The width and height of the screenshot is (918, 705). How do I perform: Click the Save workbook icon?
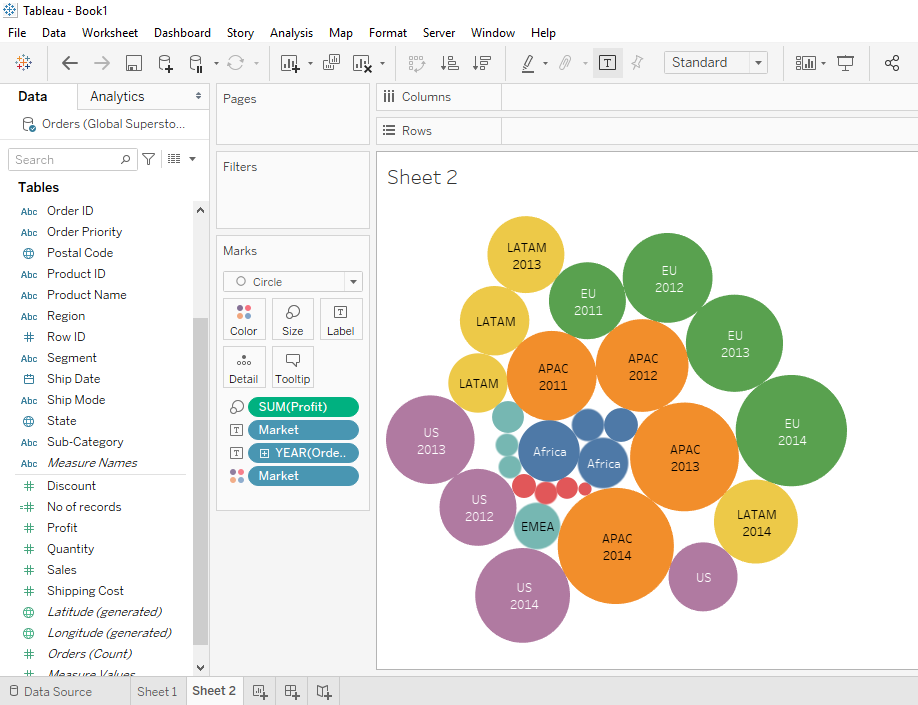[133, 63]
